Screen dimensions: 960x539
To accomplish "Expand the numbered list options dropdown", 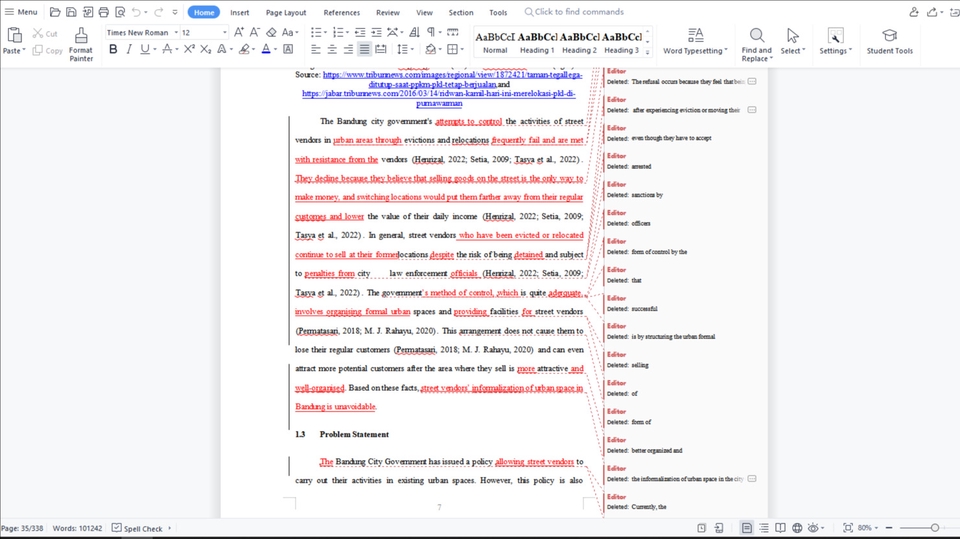I will point(346,32).
